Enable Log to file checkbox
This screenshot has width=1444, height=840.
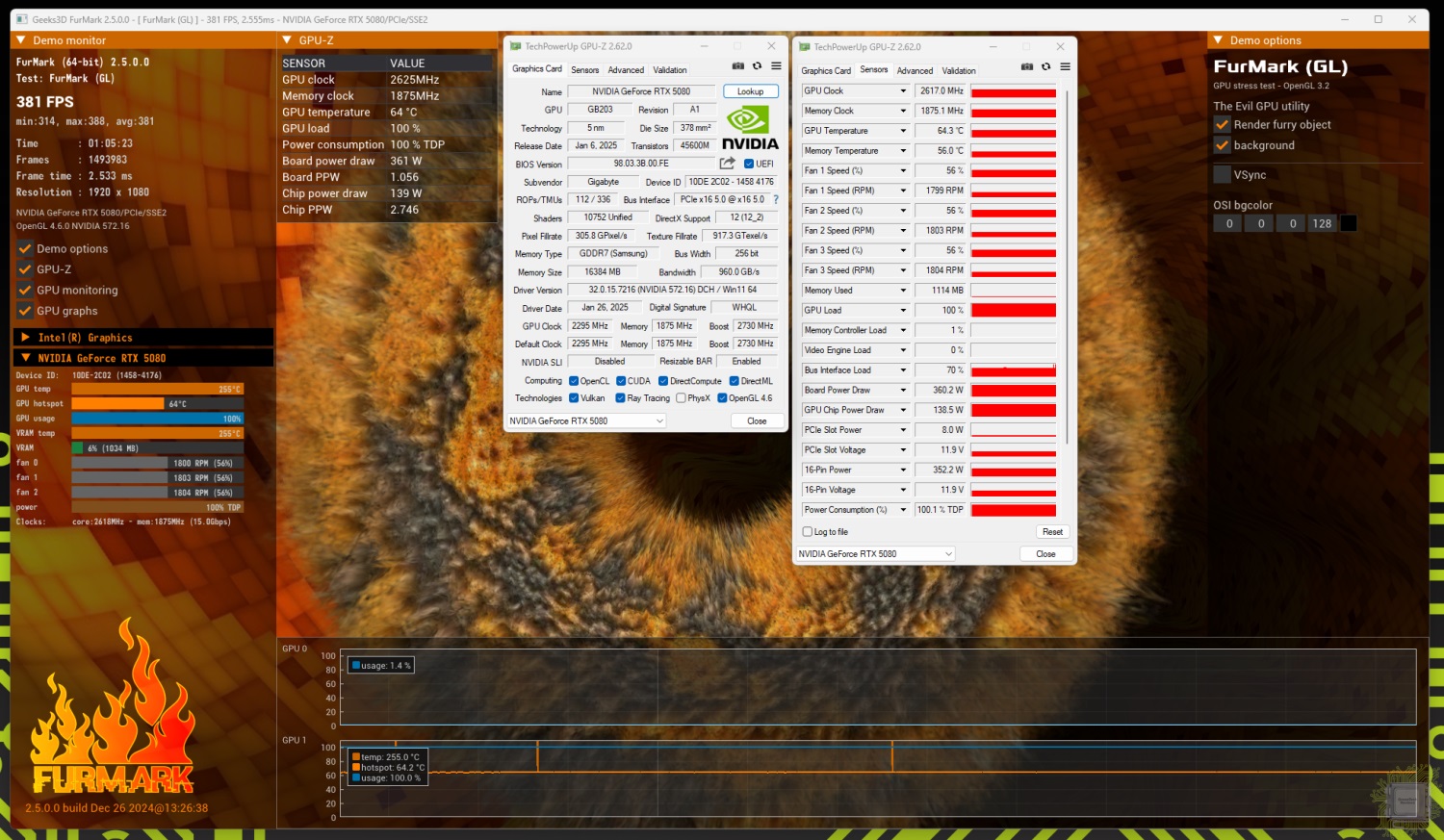coord(808,532)
